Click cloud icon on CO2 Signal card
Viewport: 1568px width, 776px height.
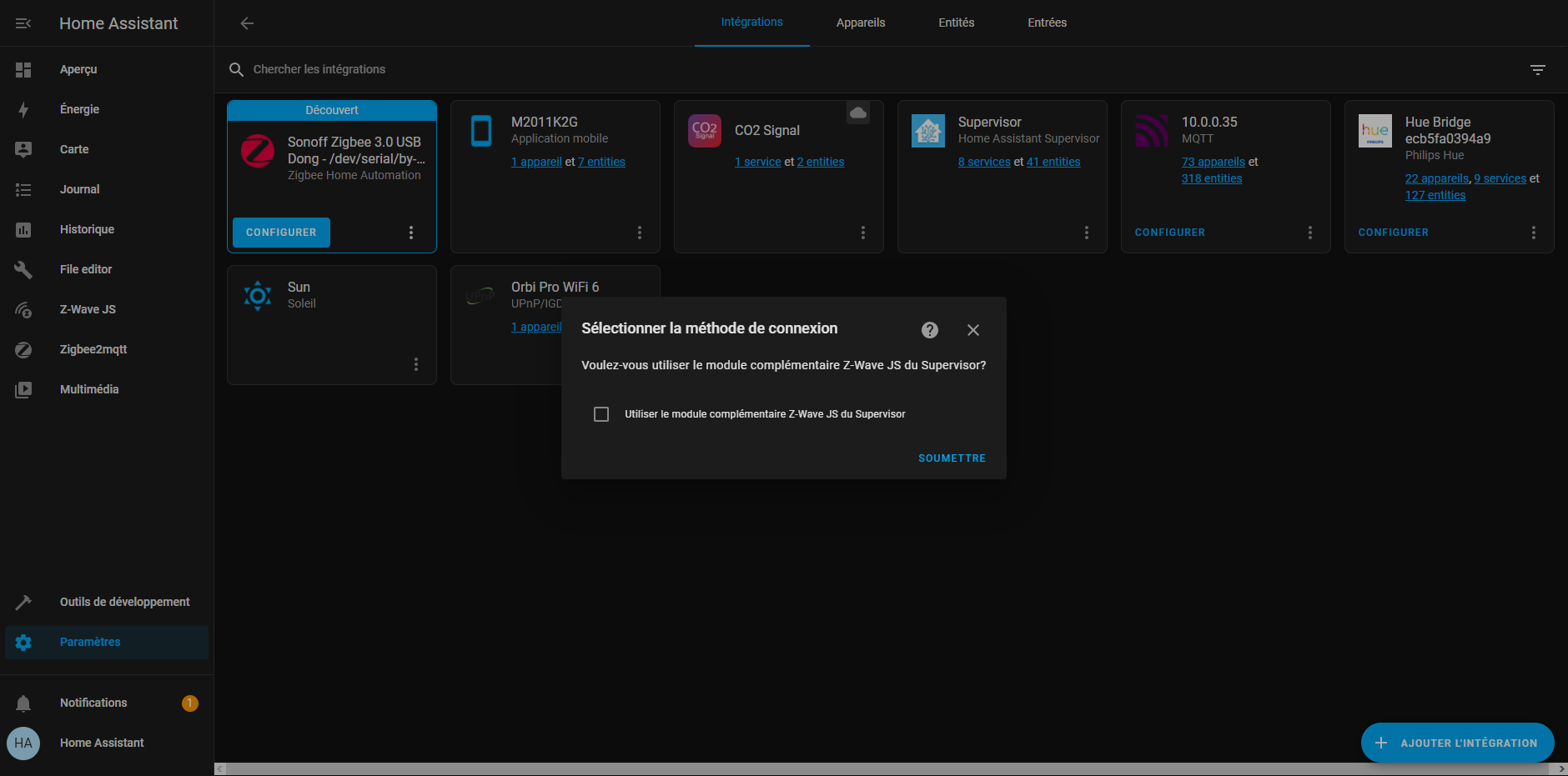coord(858,113)
